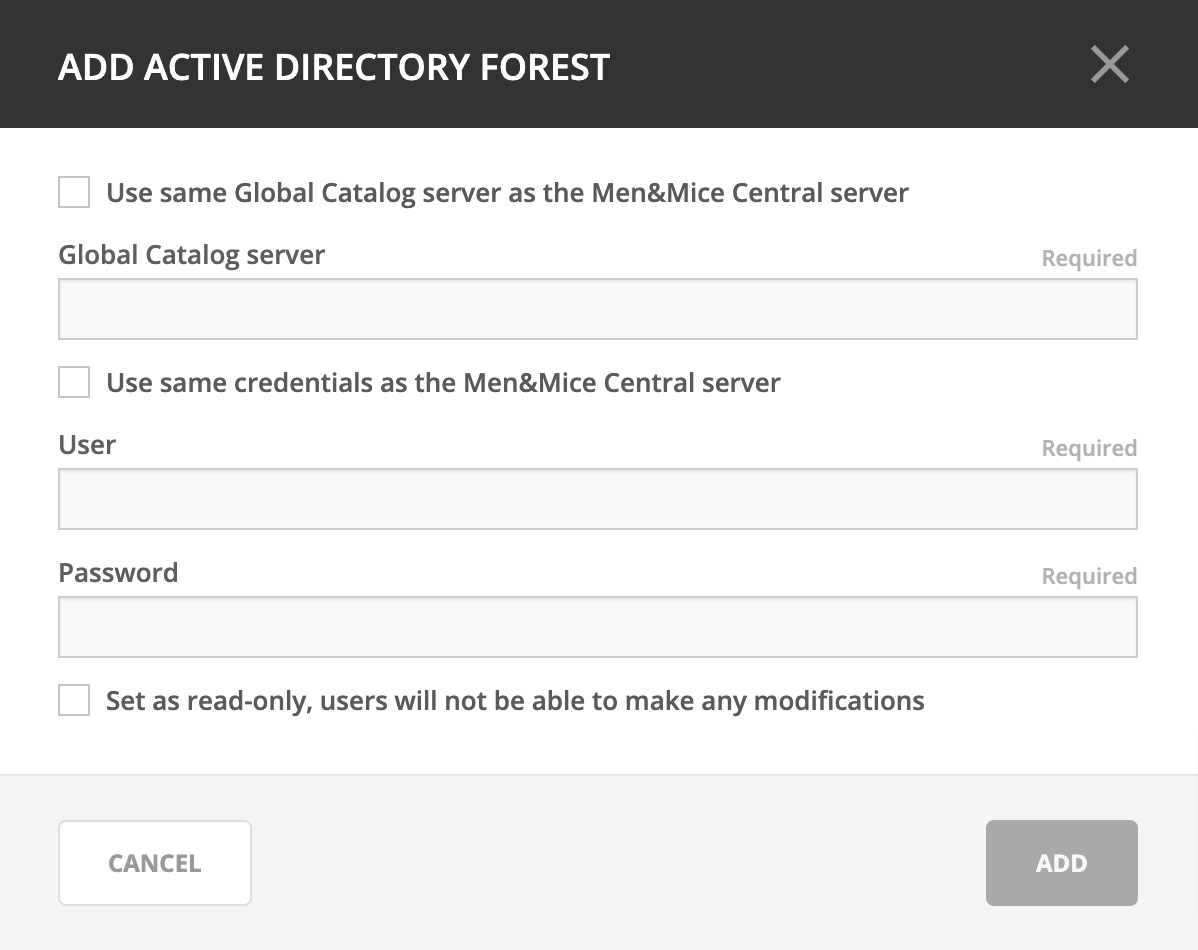Screen dimensions: 1198x950
Task: Click into the User input field
Action: tap(597, 499)
